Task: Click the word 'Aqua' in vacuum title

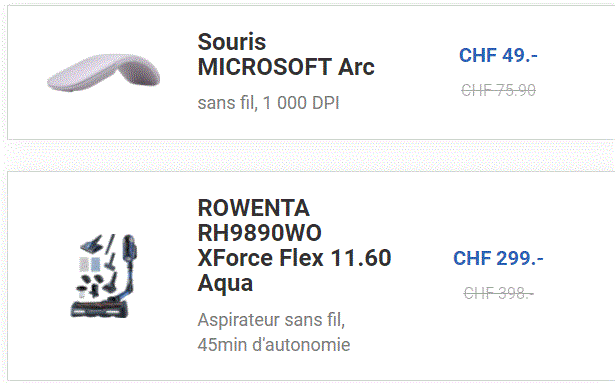Action: [225, 283]
